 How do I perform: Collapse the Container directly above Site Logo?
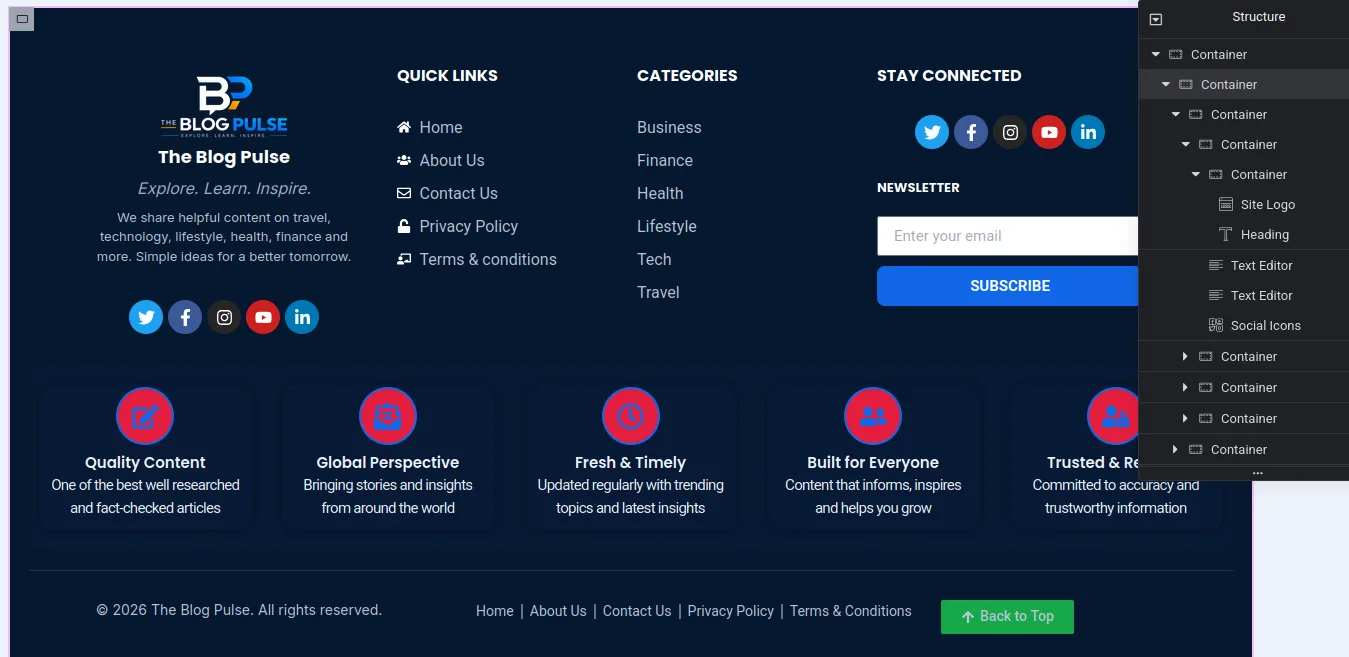tap(1196, 174)
